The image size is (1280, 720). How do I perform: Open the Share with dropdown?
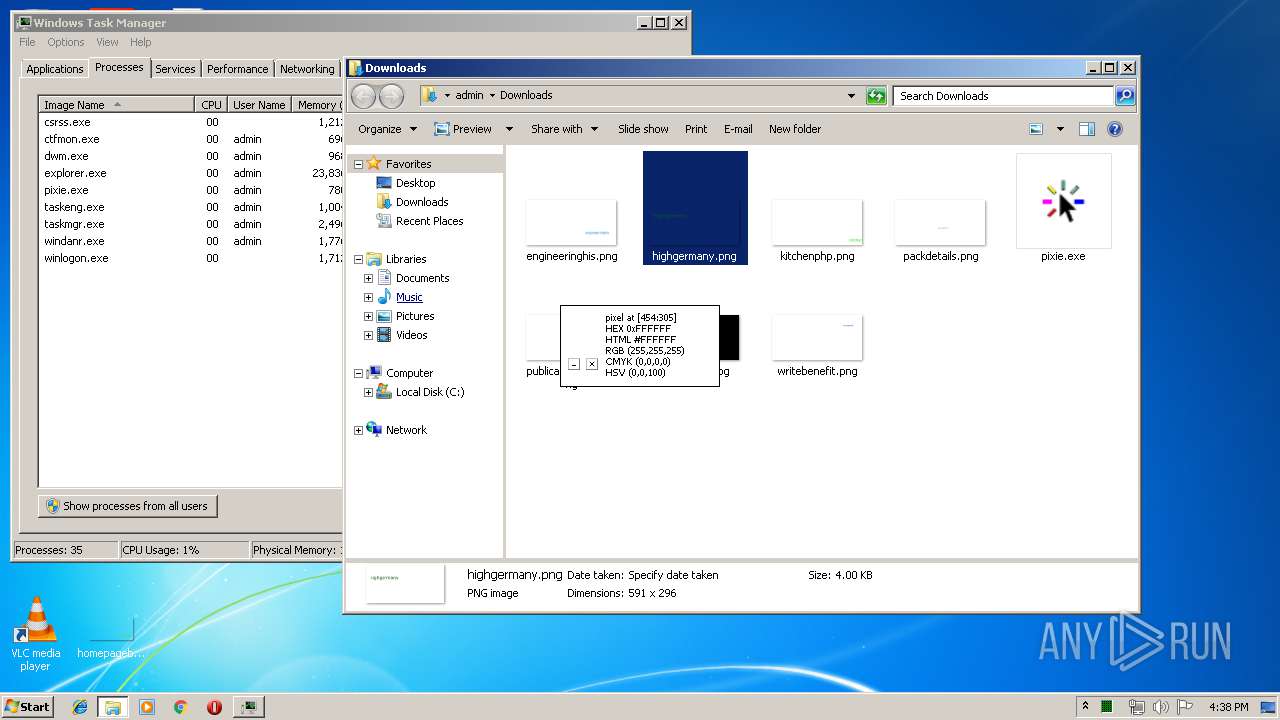[x=564, y=129]
